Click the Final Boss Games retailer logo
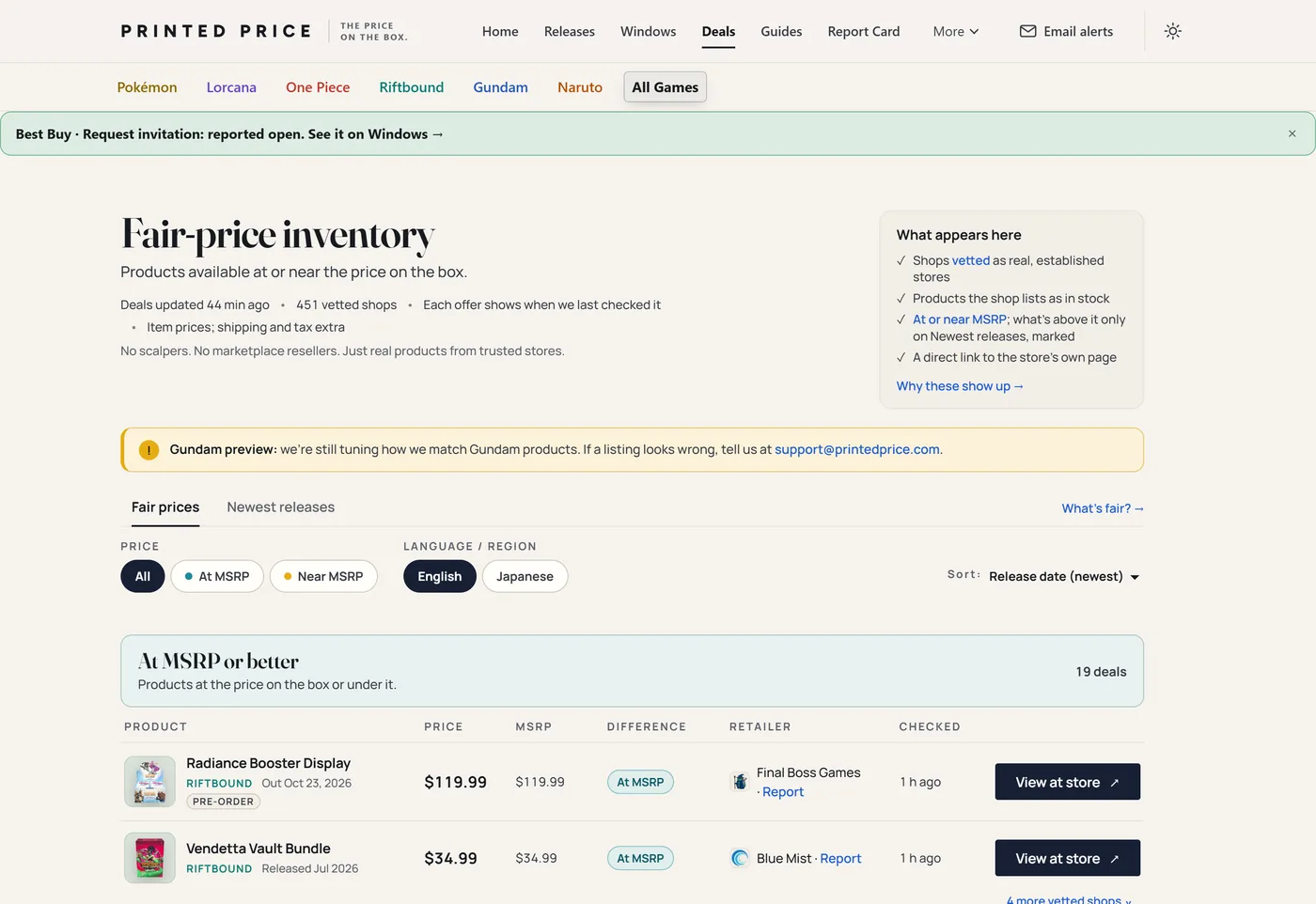The image size is (1316, 904). tap(741, 782)
